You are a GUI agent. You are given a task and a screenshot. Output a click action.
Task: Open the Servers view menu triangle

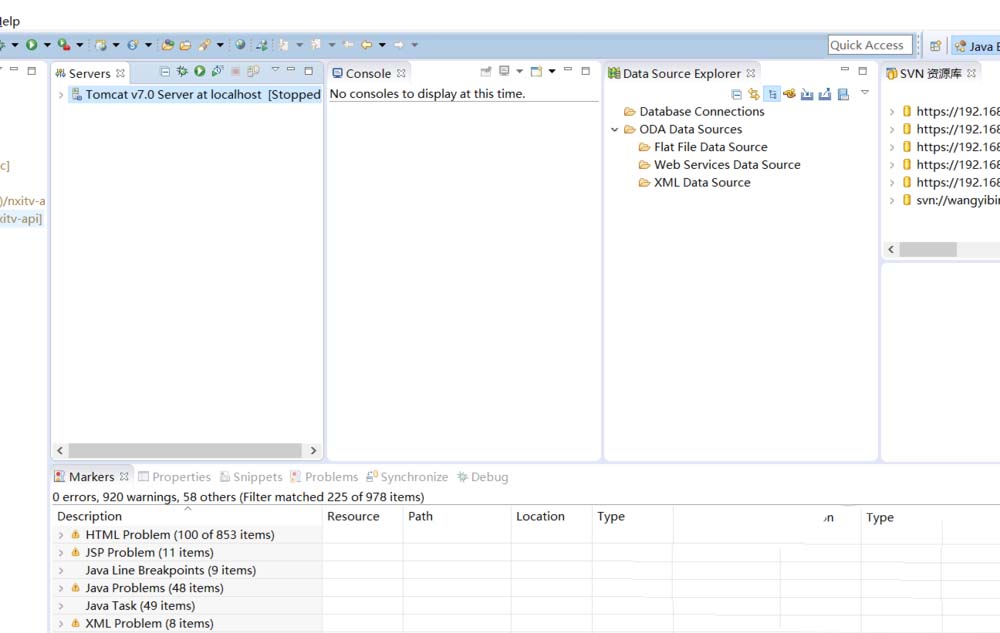tap(276, 69)
